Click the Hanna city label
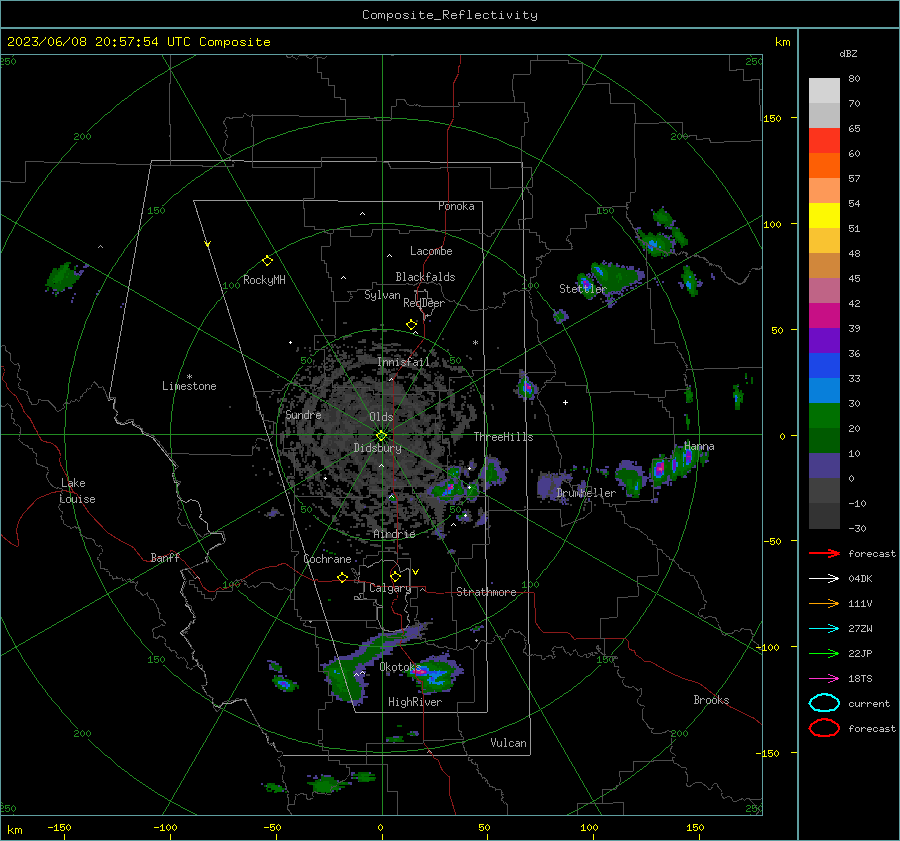The image size is (900, 841). [699, 446]
